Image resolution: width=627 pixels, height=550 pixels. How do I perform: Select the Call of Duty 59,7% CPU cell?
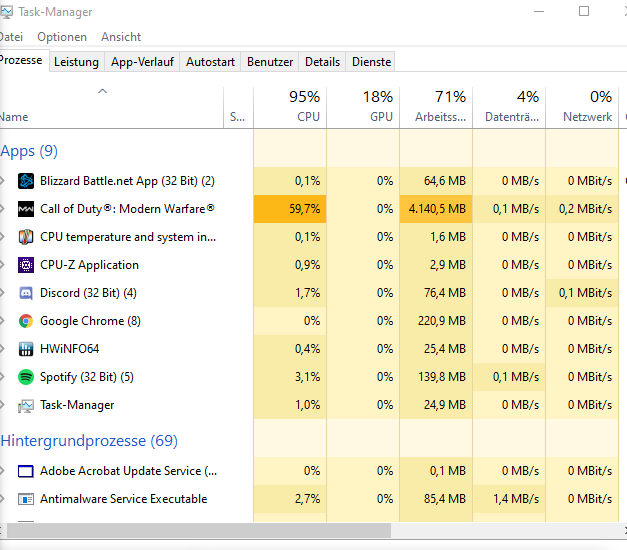coord(290,209)
